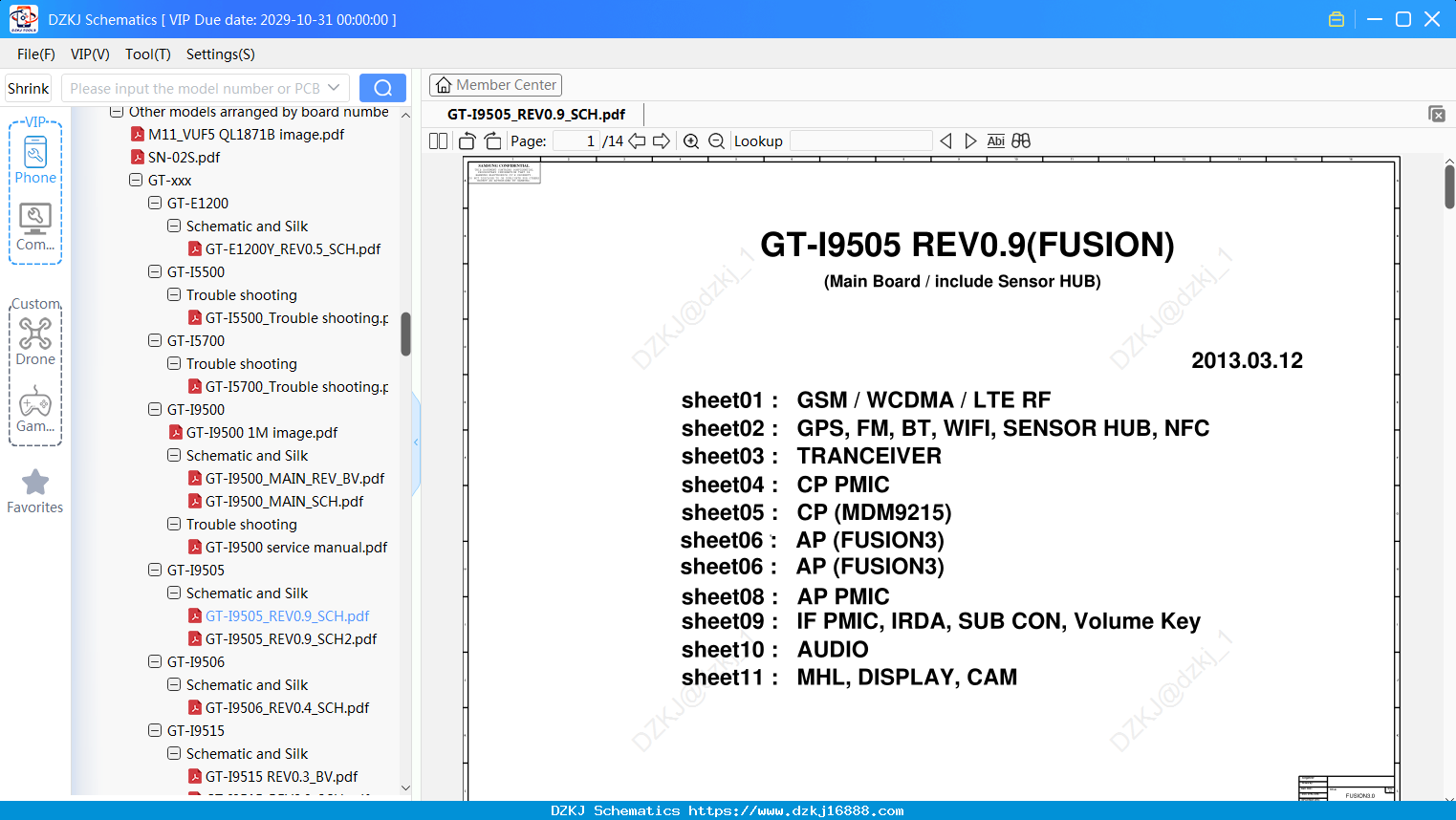Screen dimensions: 1456x820
Task: Open the Tool(T) menu
Action: click(148, 54)
